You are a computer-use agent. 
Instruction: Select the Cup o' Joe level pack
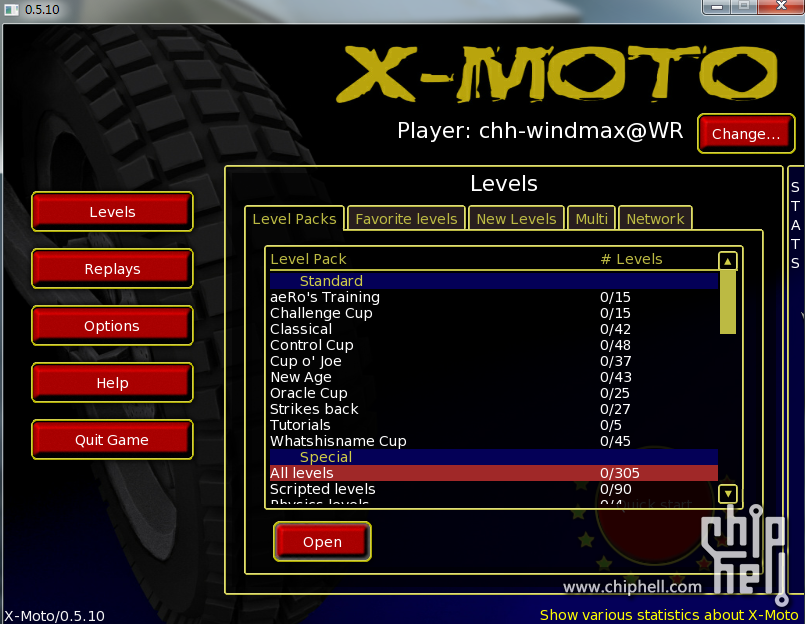(x=494, y=361)
